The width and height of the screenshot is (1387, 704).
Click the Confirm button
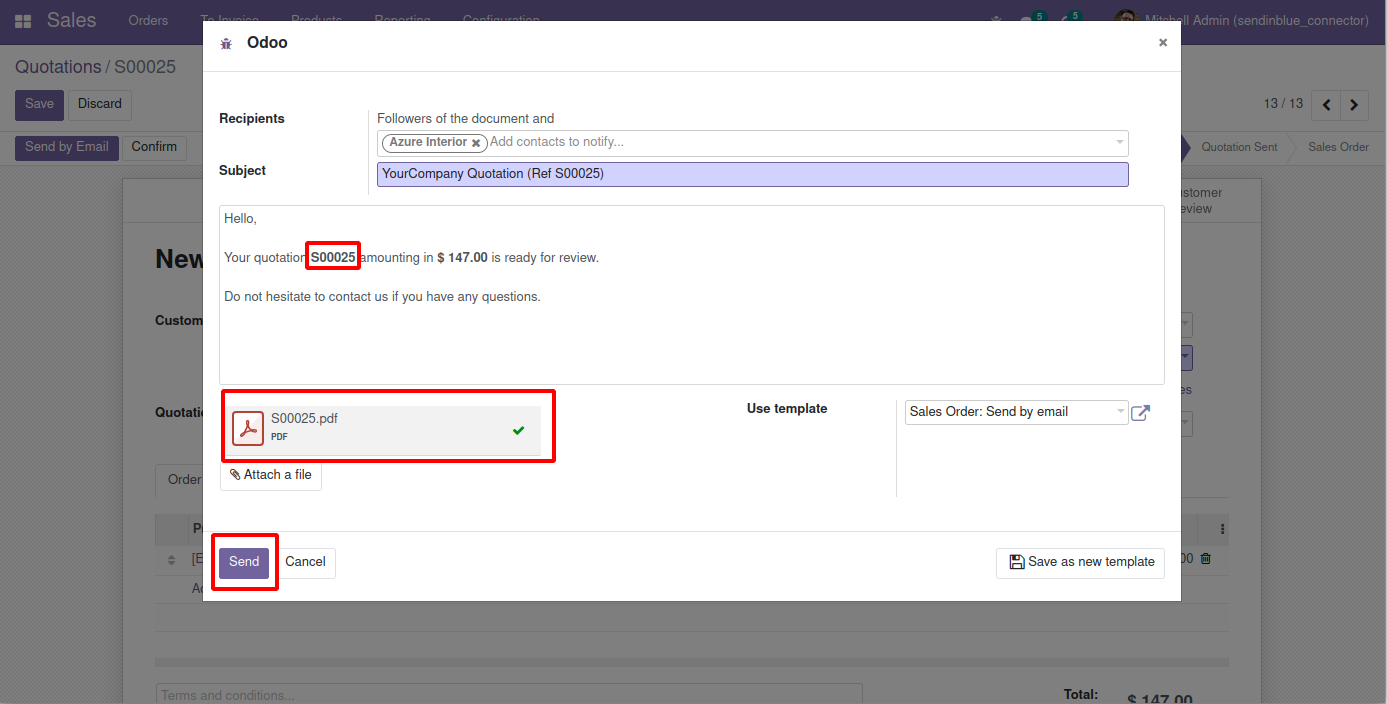(154, 147)
